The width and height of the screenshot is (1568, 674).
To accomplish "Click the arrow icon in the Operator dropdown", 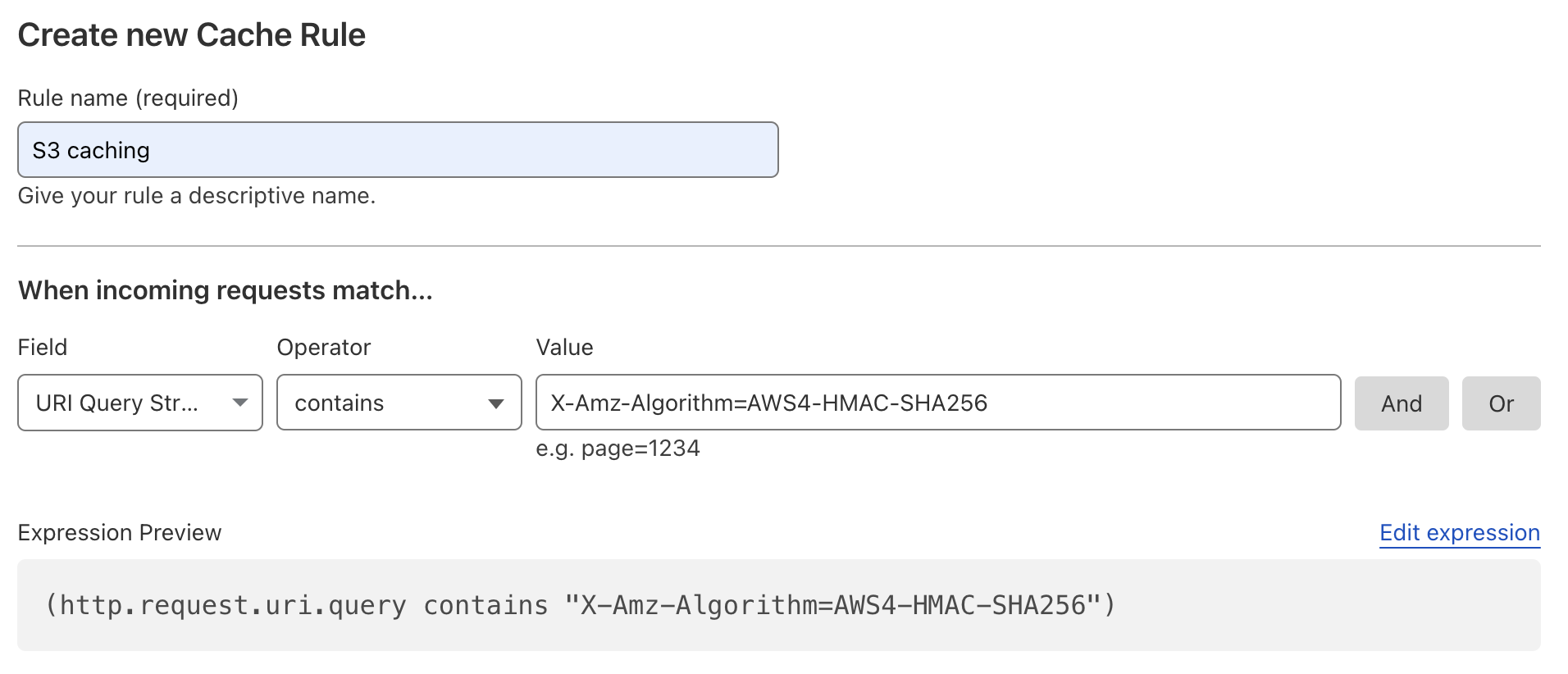I will [496, 403].
